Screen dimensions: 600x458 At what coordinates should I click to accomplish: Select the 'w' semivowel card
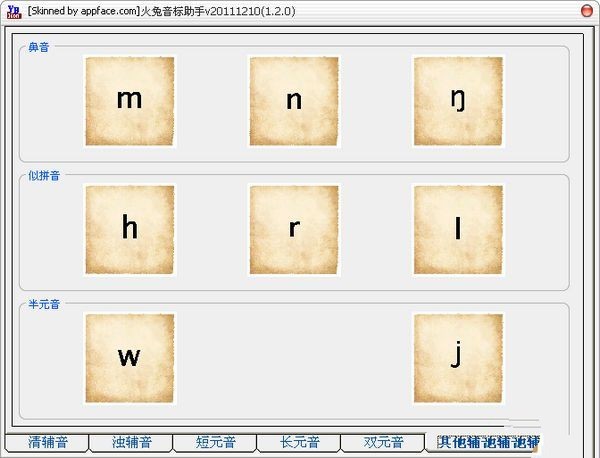point(130,358)
